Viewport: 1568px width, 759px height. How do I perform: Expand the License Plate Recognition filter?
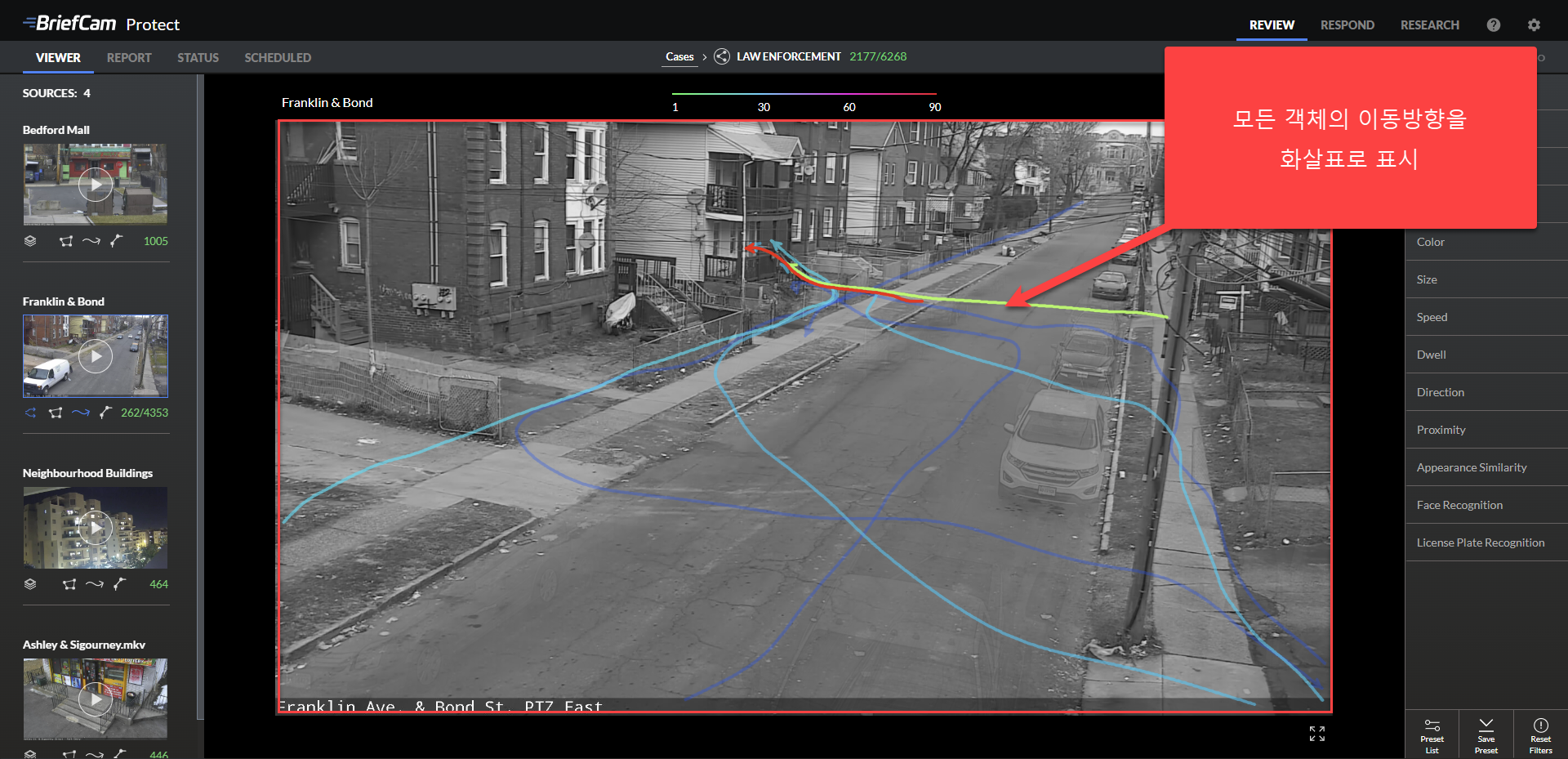point(1480,542)
